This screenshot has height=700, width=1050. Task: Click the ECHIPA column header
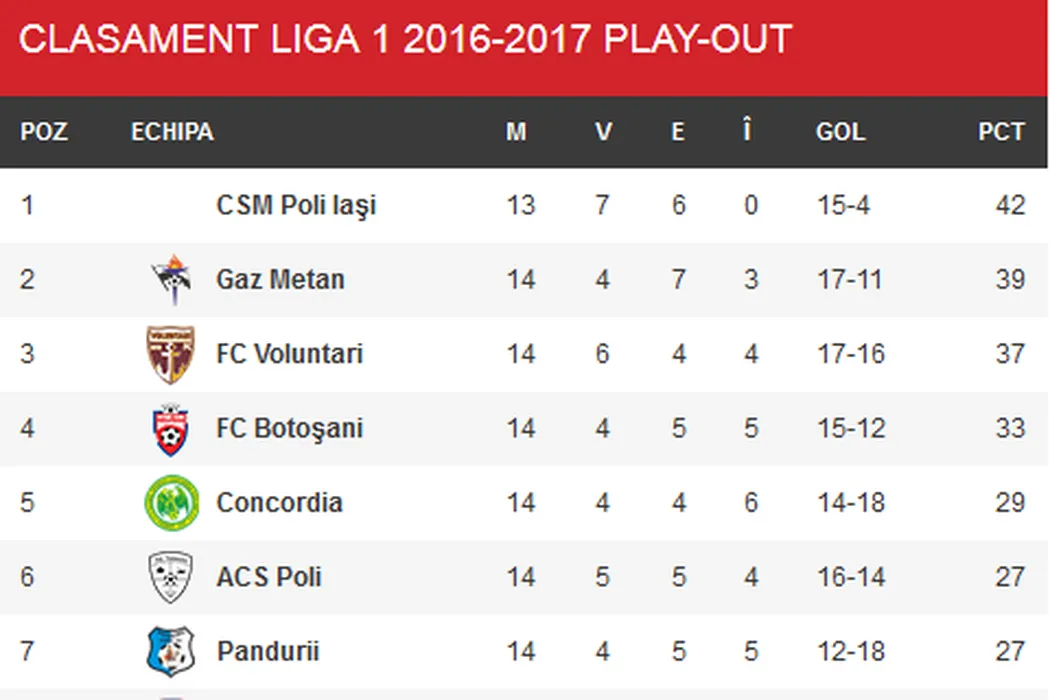pos(172,132)
